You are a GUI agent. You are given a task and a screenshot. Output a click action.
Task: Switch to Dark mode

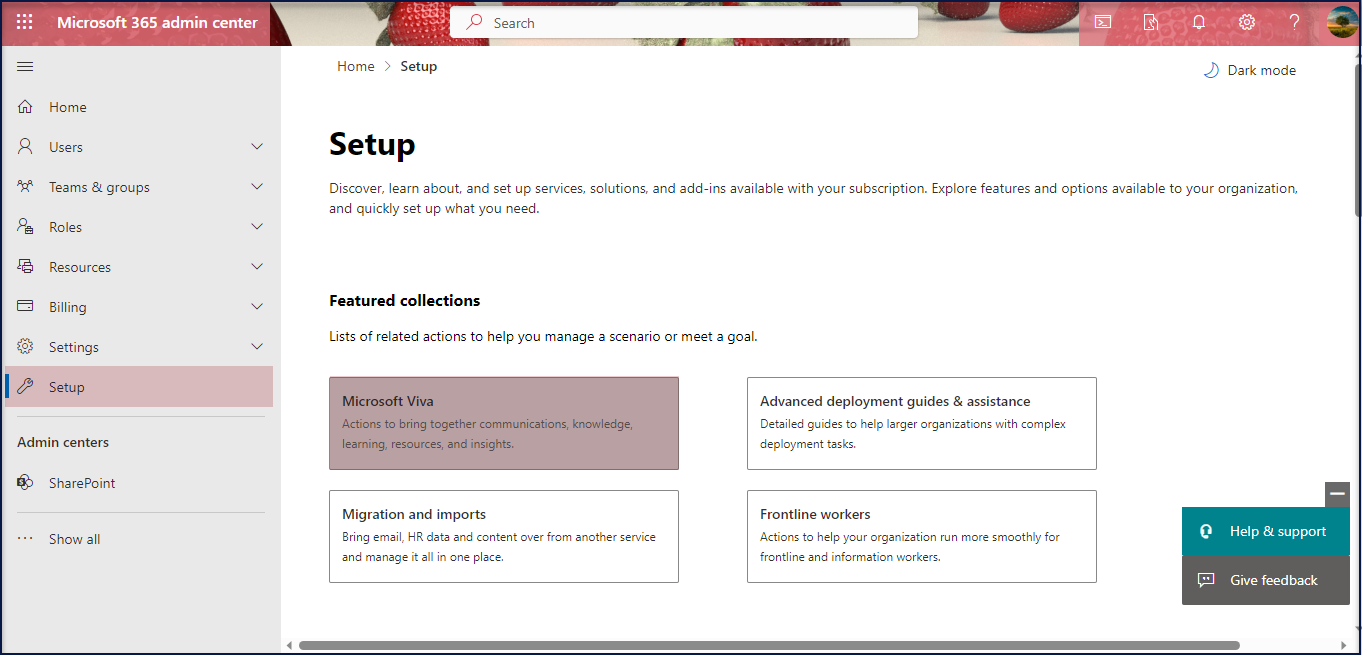coord(1248,69)
